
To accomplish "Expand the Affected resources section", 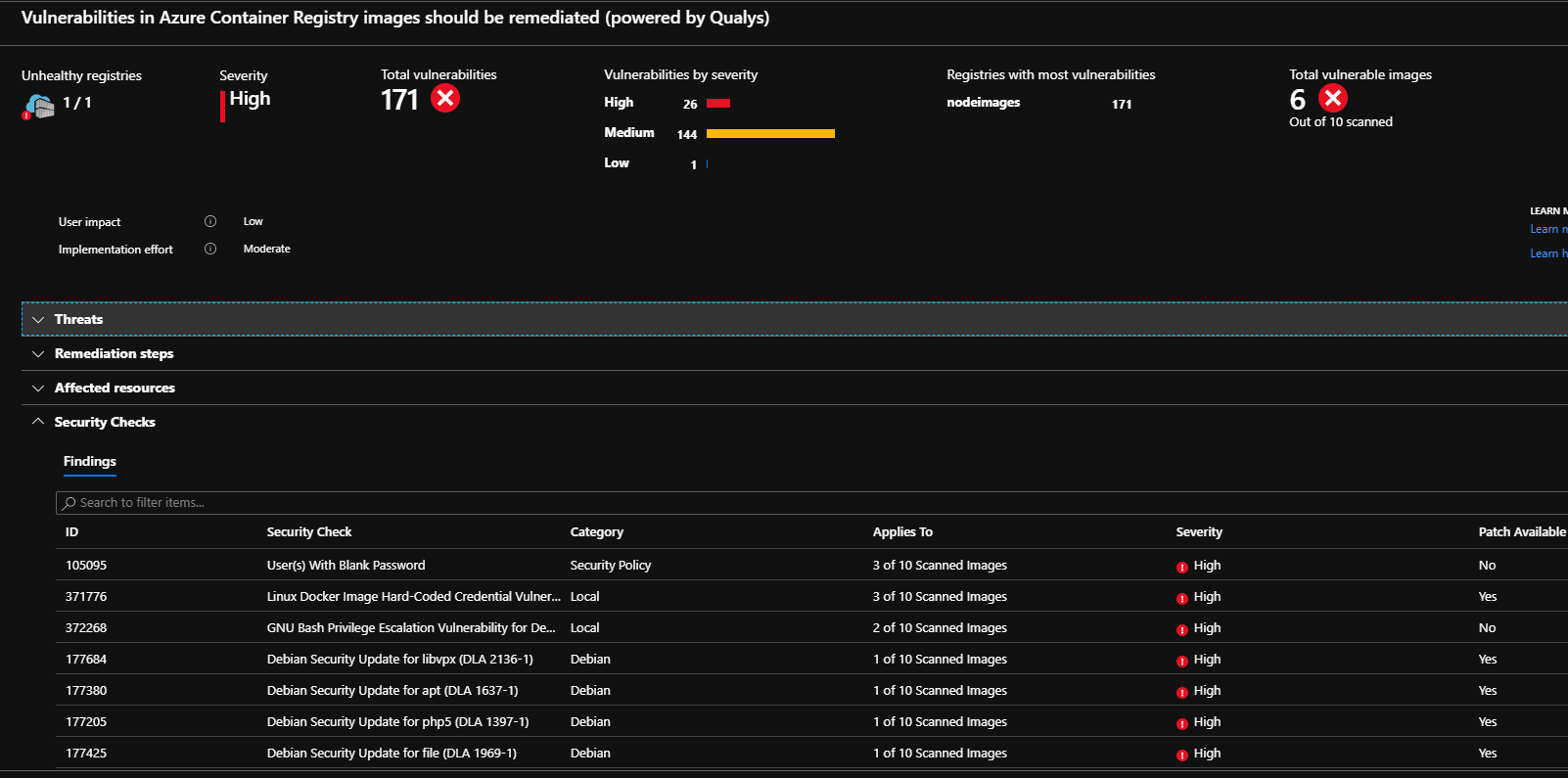I will tap(795, 388).
